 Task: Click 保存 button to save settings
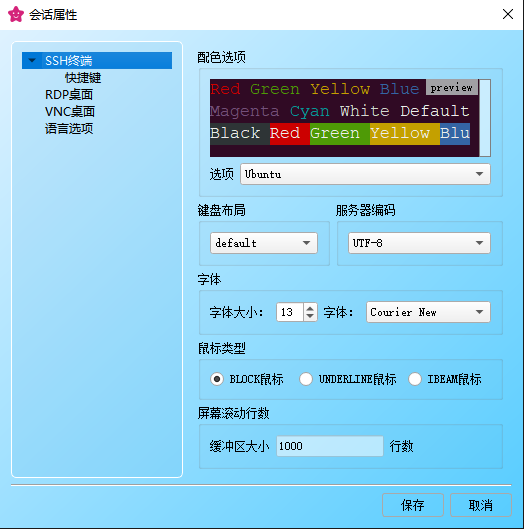pyautogui.click(x=413, y=505)
